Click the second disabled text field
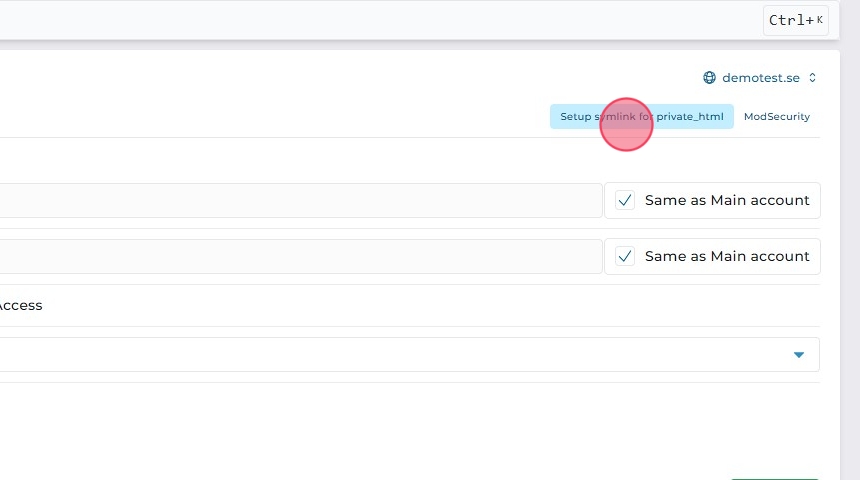Image resolution: width=860 pixels, height=480 pixels. click(x=300, y=256)
